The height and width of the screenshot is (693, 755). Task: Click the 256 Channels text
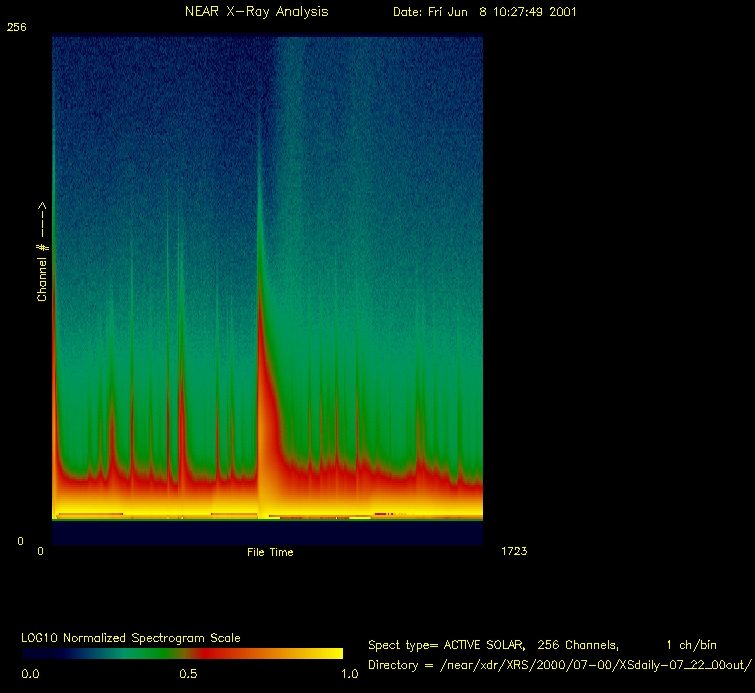pos(582,645)
